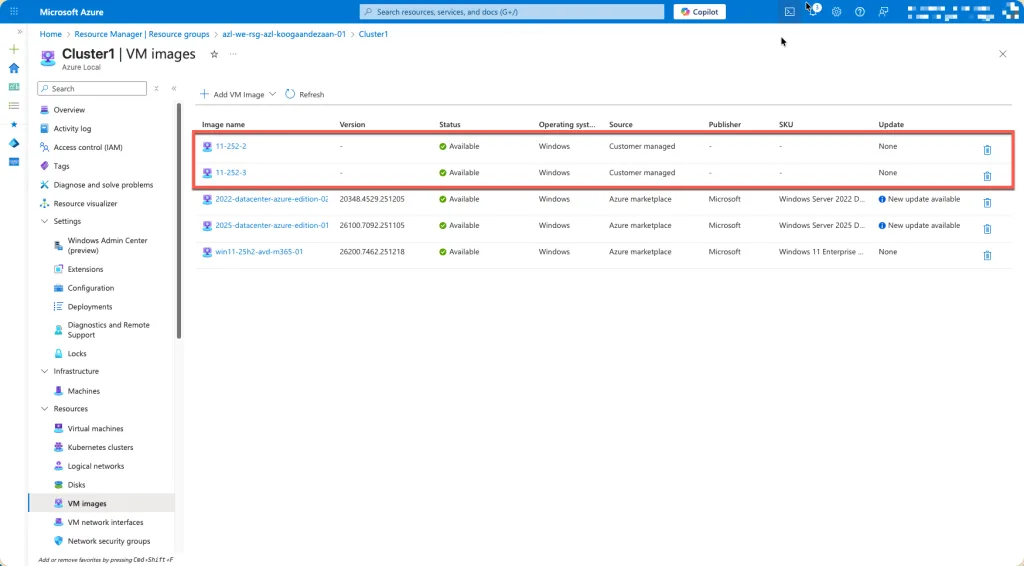Collapse the sidebar menu with double chevron

pos(174,89)
